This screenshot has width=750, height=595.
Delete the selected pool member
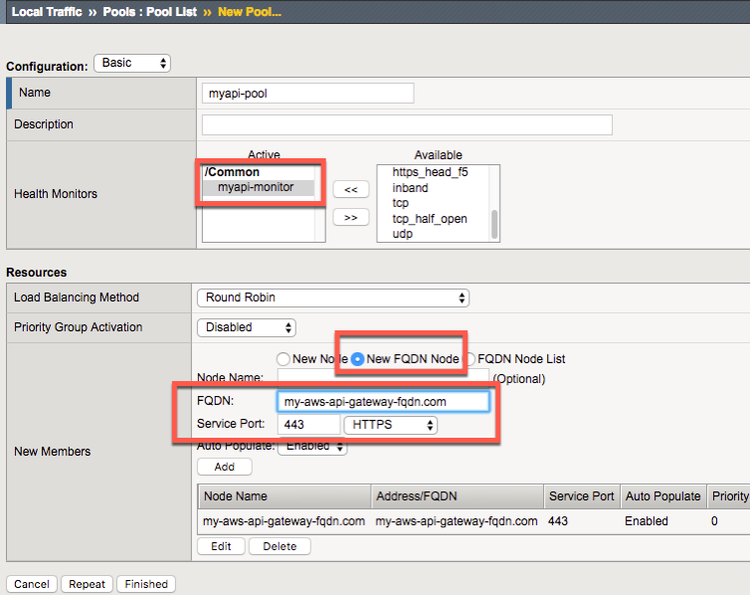tap(279, 546)
